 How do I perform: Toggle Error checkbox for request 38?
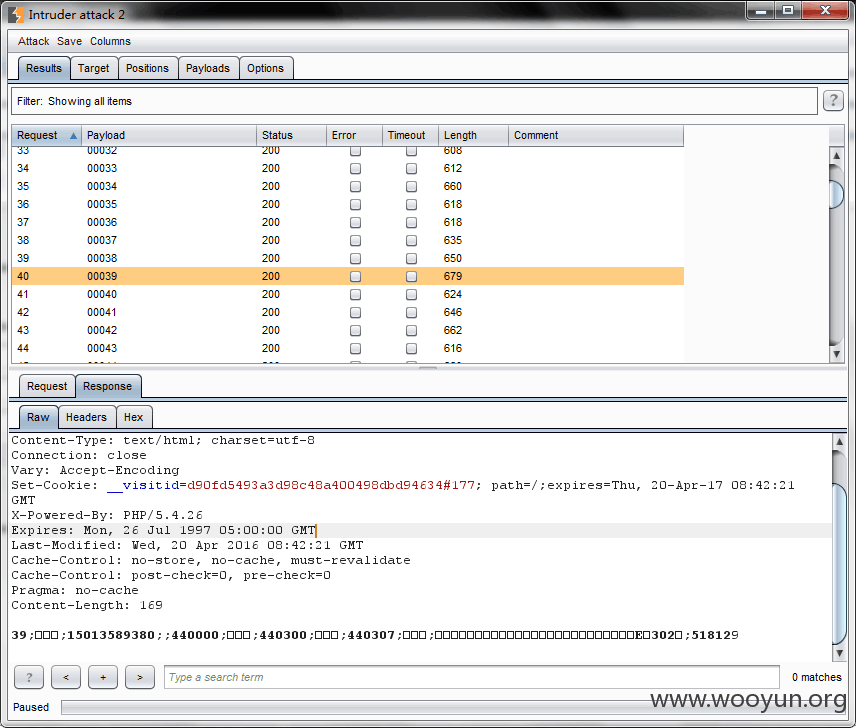point(355,240)
